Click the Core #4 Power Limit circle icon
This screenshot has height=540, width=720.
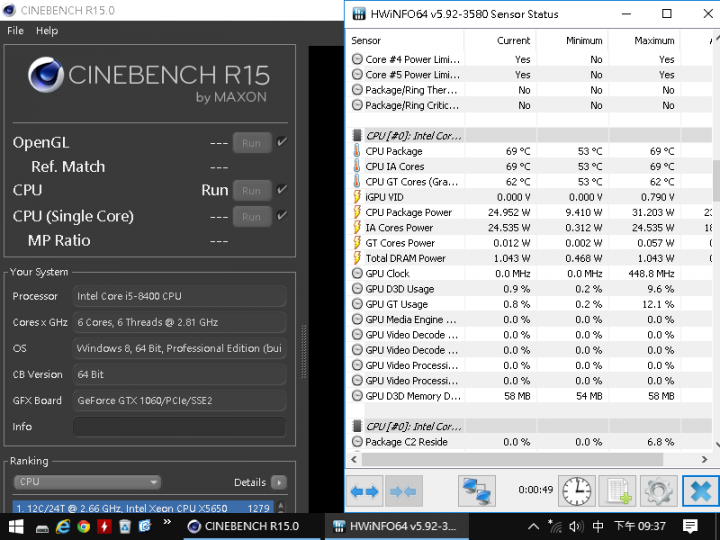tap(357, 59)
